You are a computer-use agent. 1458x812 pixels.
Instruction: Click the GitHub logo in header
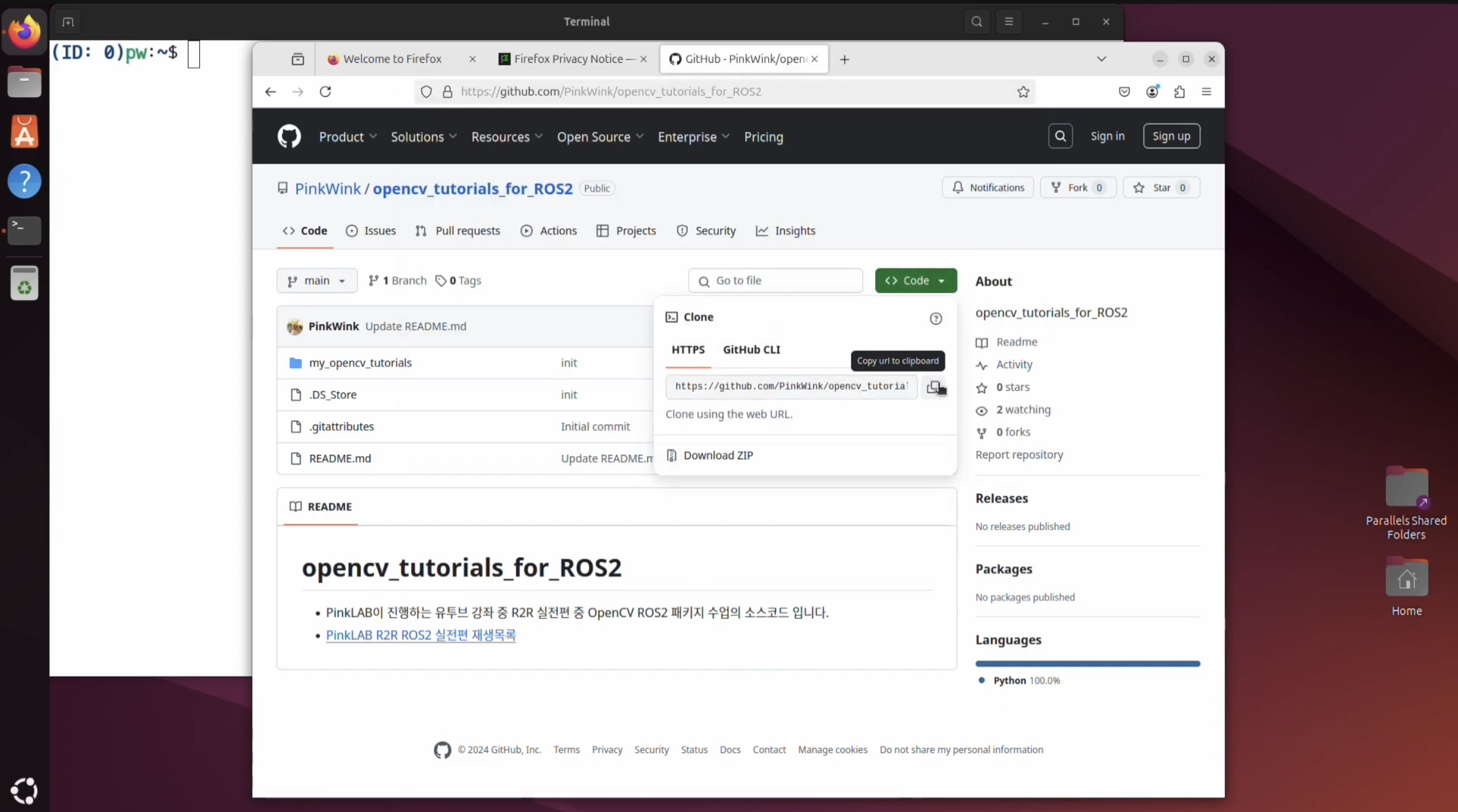coord(289,136)
